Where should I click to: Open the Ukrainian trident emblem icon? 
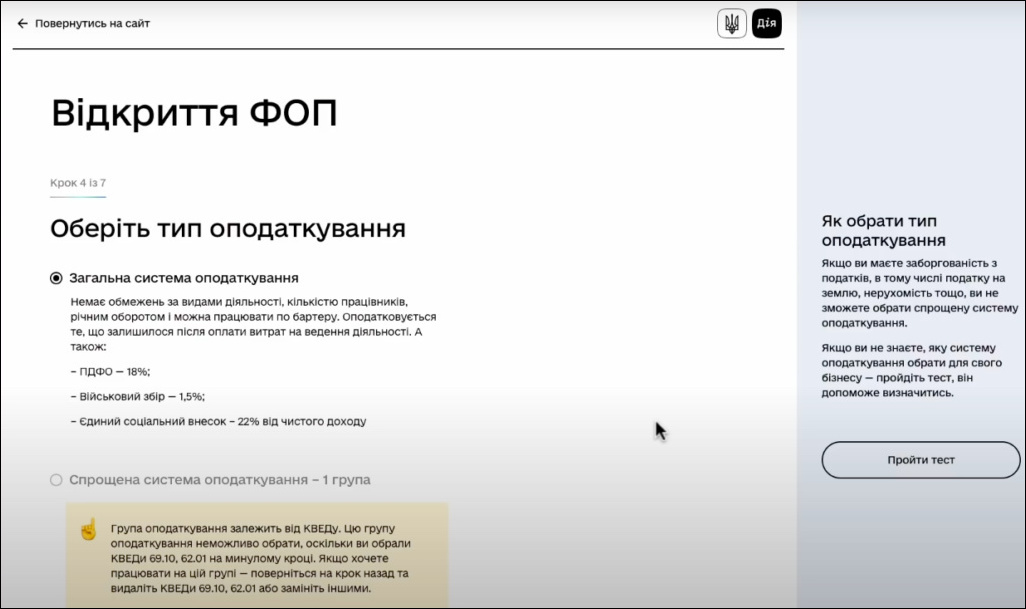pyautogui.click(x=732, y=24)
